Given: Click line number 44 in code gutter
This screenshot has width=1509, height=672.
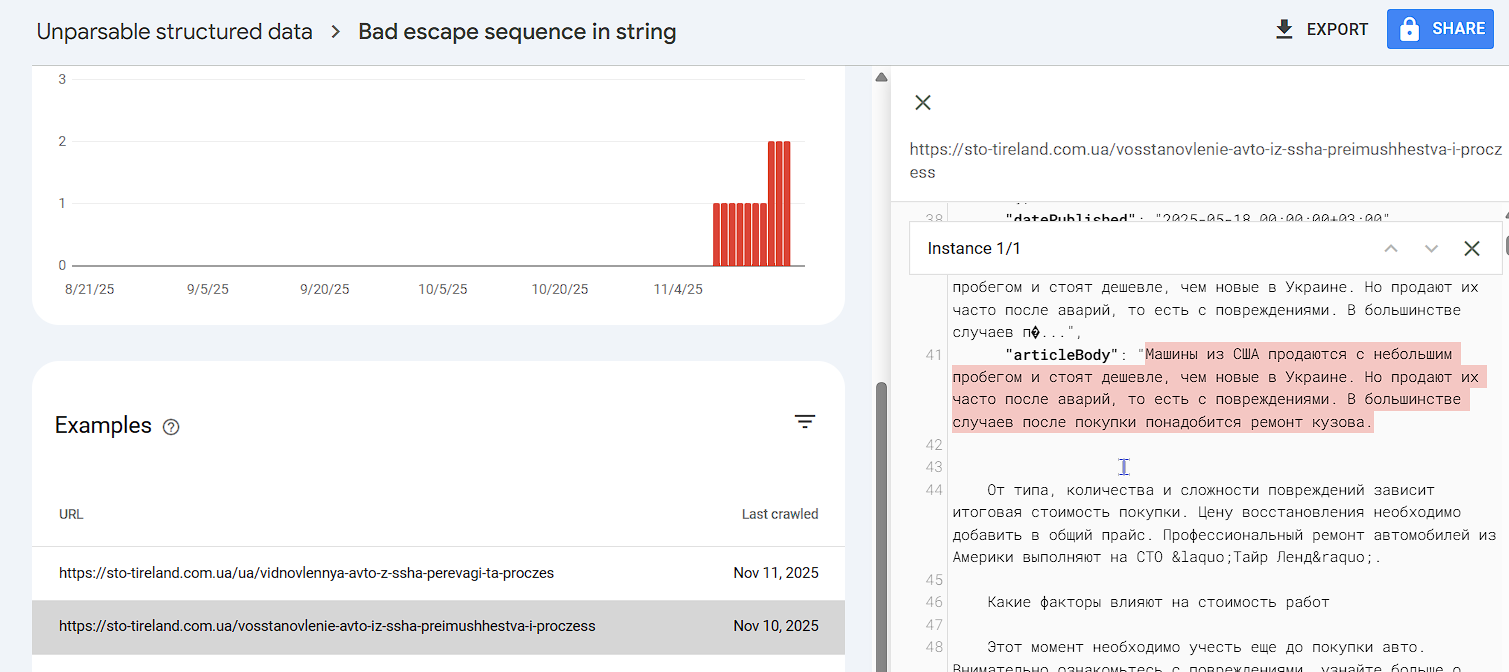Looking at the screenshot, I should pyautogui.click(x=934, y=490).
